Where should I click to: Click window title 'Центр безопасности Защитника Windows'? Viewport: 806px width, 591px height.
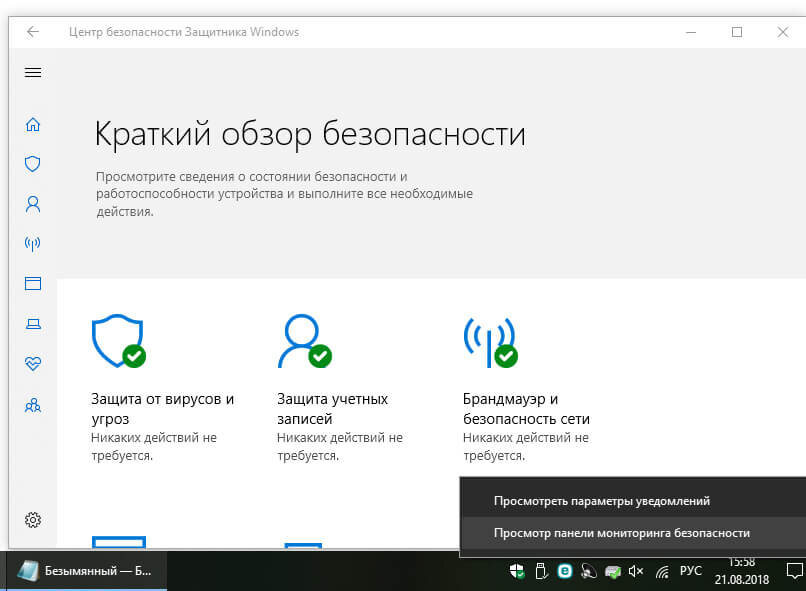tap(184, 32)
